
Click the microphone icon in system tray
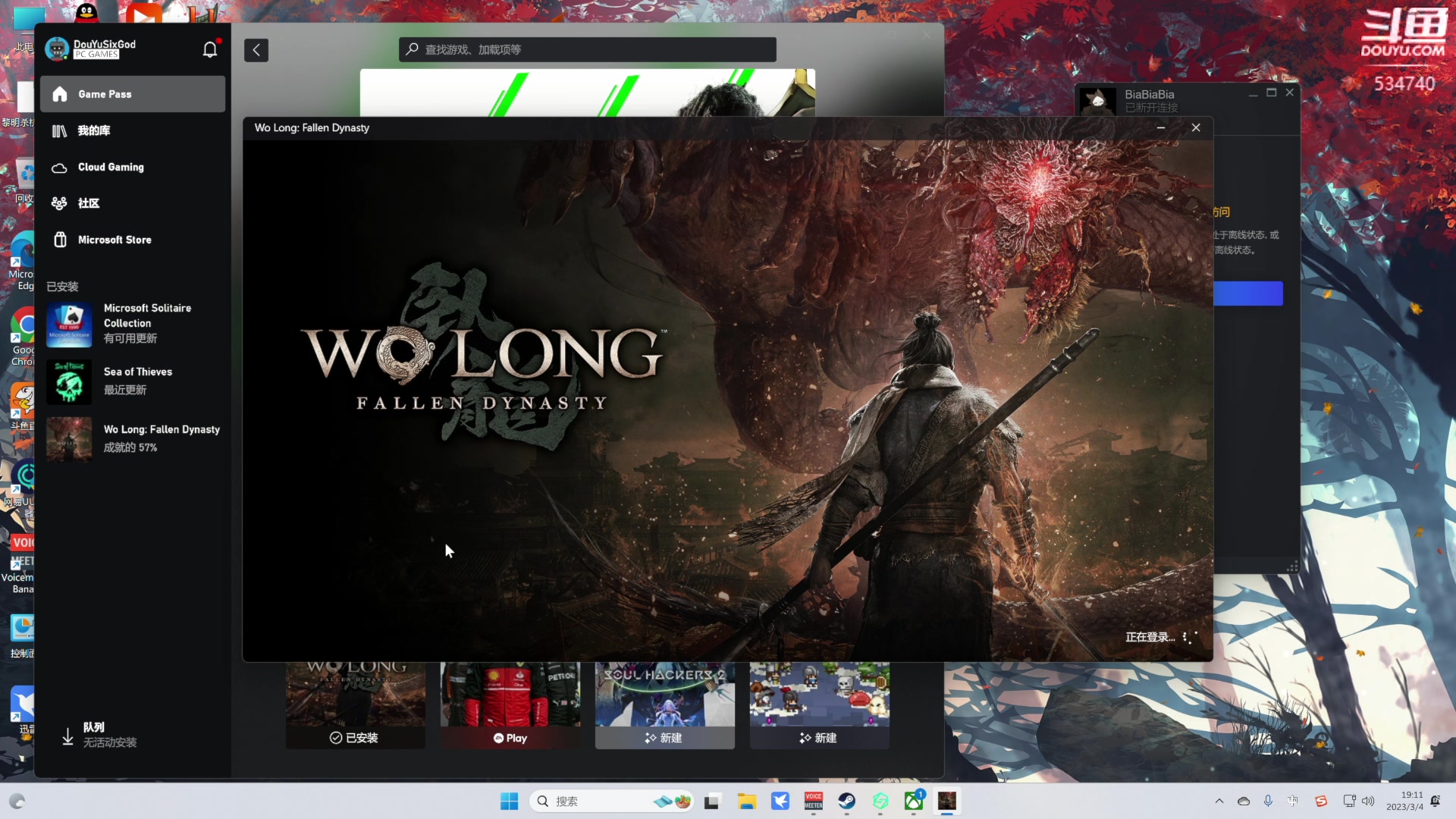(x=1268, y=801)
